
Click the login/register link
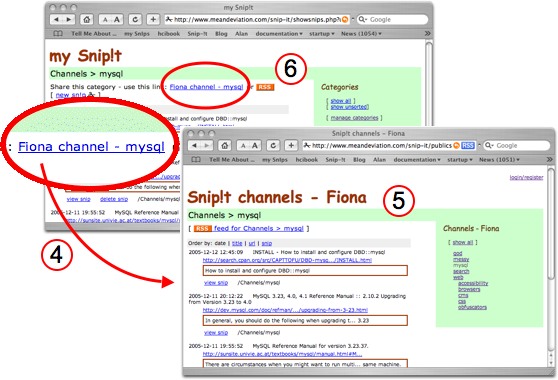click(x=526, y=177)
